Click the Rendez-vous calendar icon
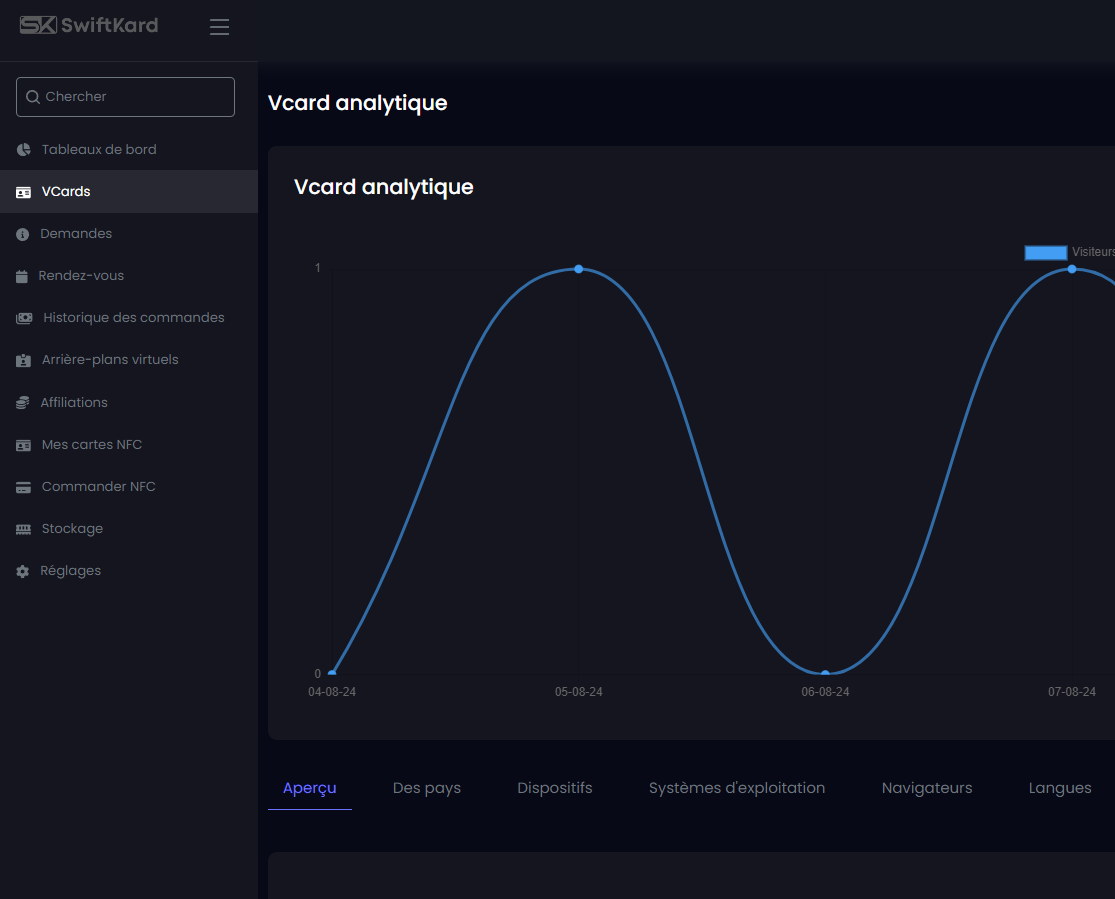This screenshot has height=899, width=1115. pos(22,276)
